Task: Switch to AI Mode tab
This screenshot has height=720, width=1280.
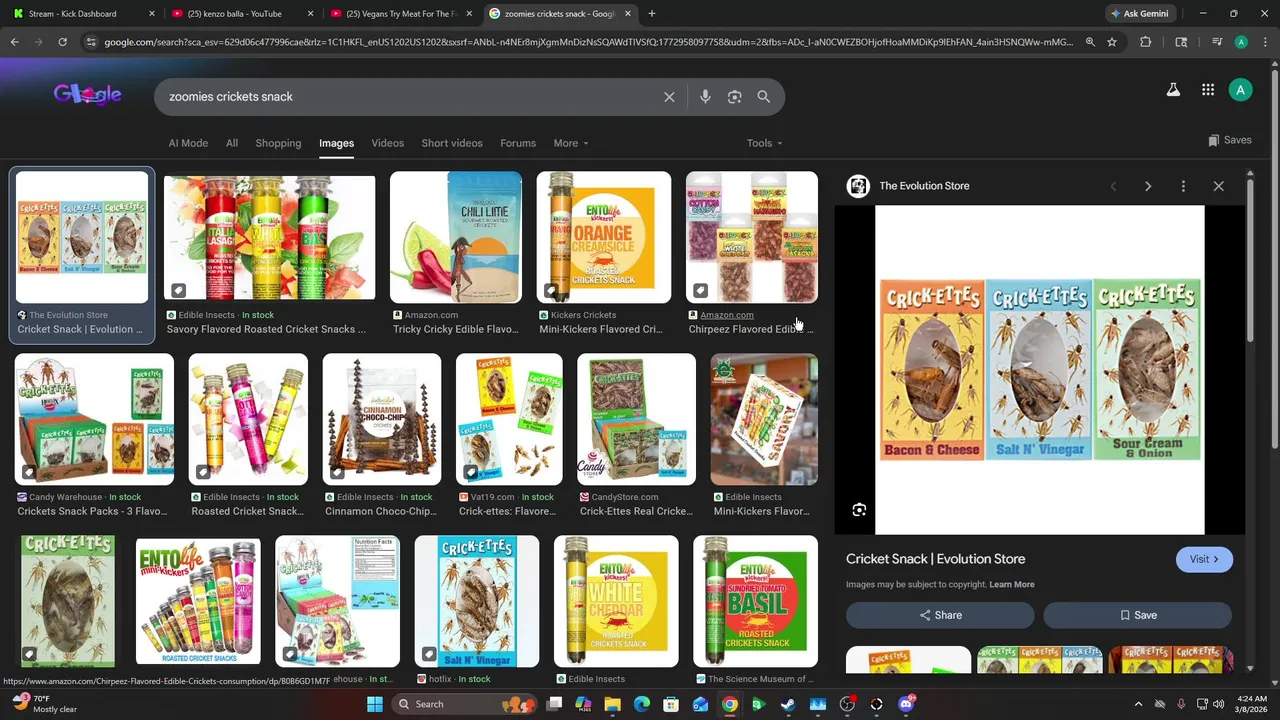Action: (188, 143)
